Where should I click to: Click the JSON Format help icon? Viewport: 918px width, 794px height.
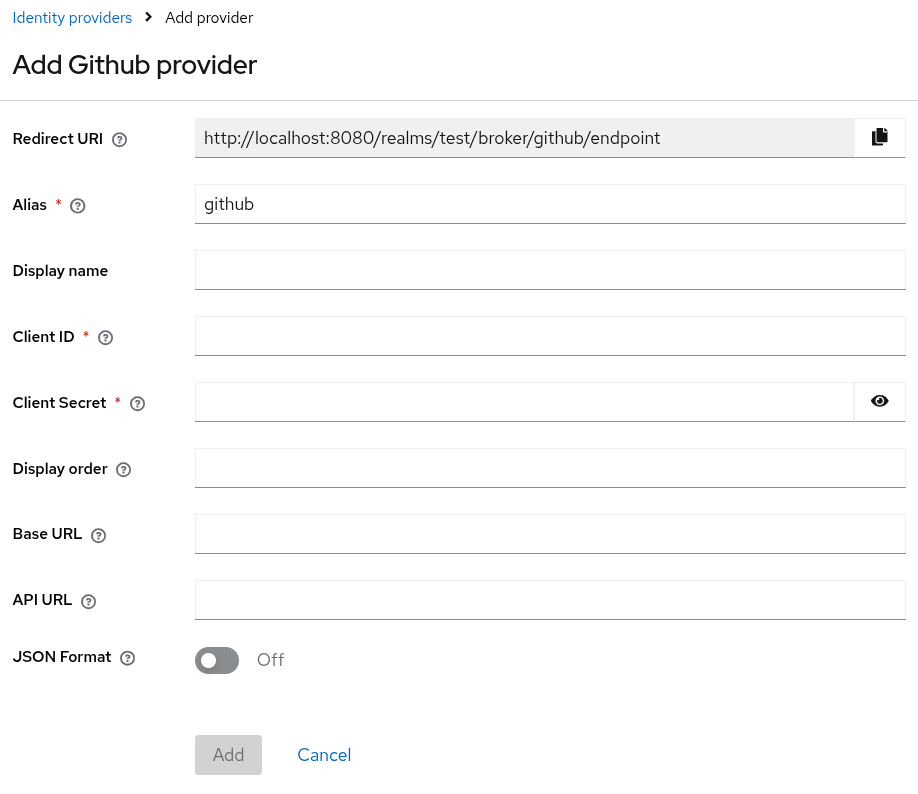[127, 658]
